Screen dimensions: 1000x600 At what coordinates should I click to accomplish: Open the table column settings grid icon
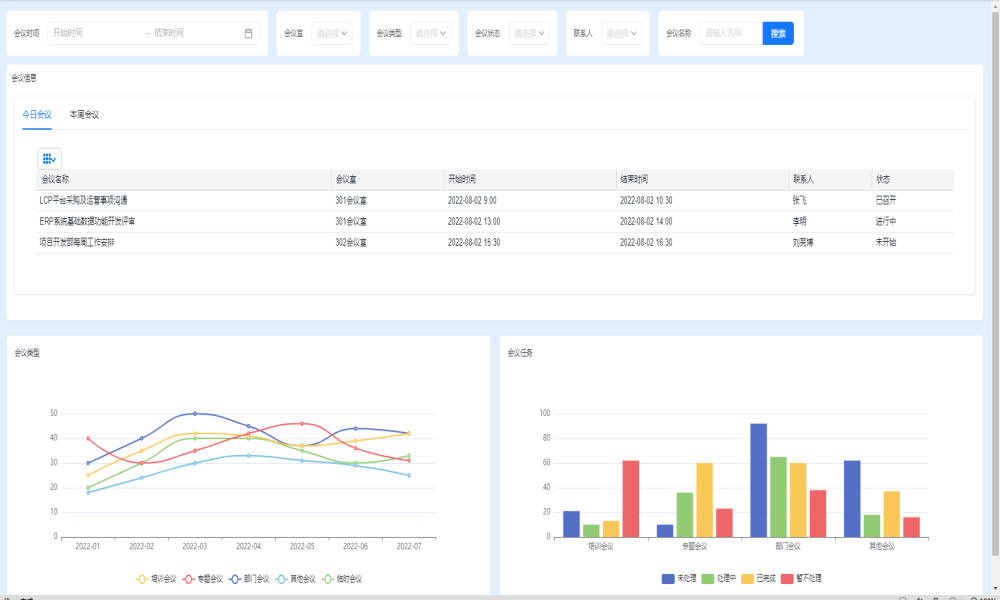tap(49, 159)
